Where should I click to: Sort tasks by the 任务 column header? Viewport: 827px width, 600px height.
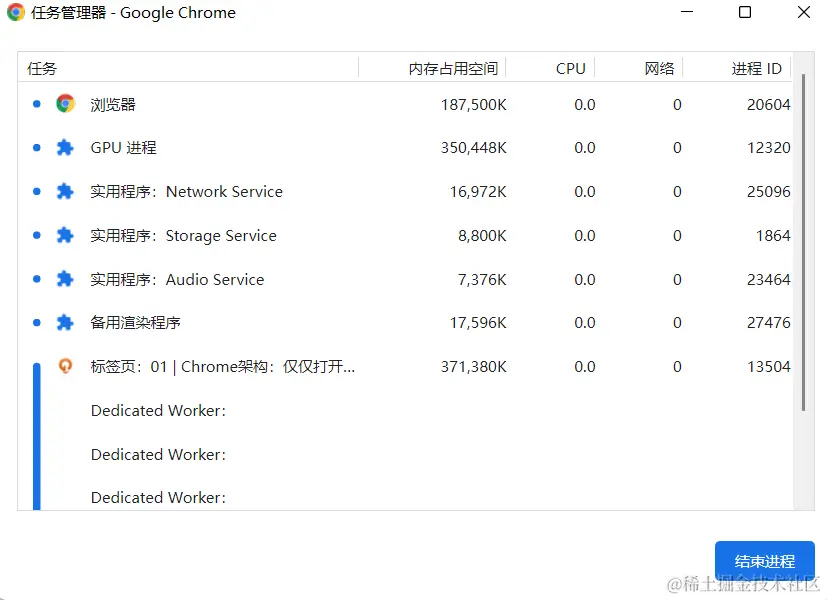pyautogui.click(x=43, y=69)
